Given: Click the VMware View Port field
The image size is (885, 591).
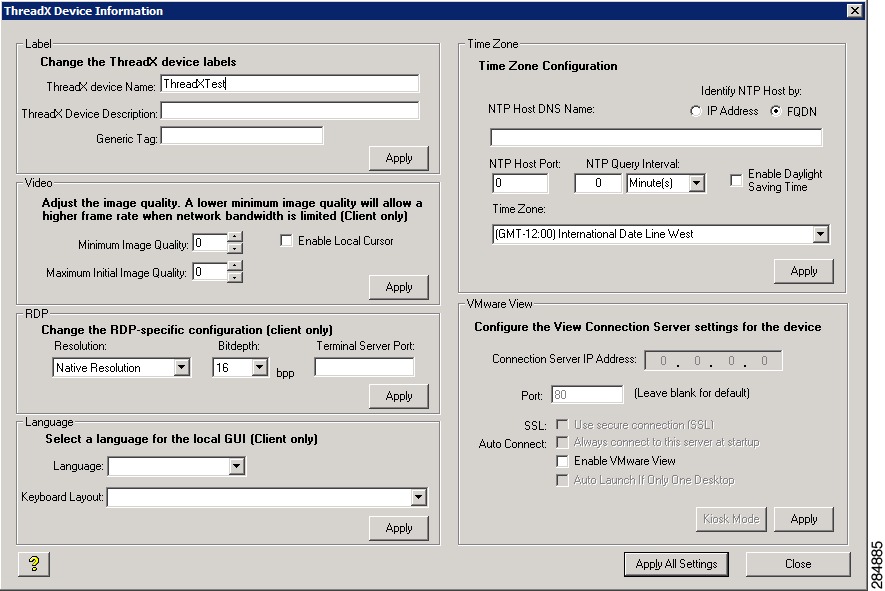Looking at the screenshot, I should [x=587, y=394].
